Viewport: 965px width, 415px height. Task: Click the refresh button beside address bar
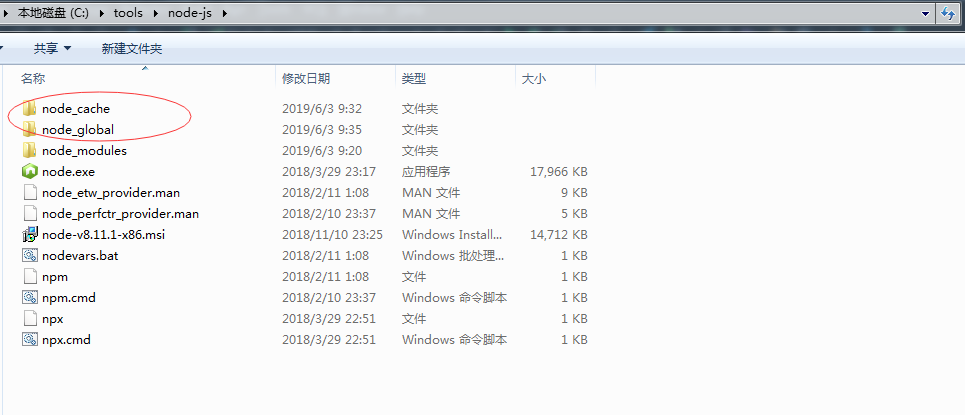(946, 13)
